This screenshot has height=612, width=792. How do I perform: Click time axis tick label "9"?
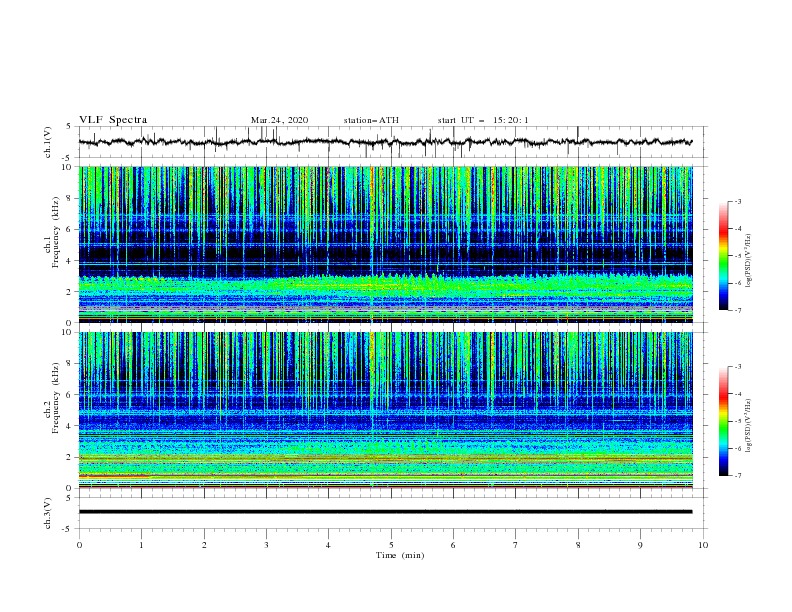coord(640,545)
